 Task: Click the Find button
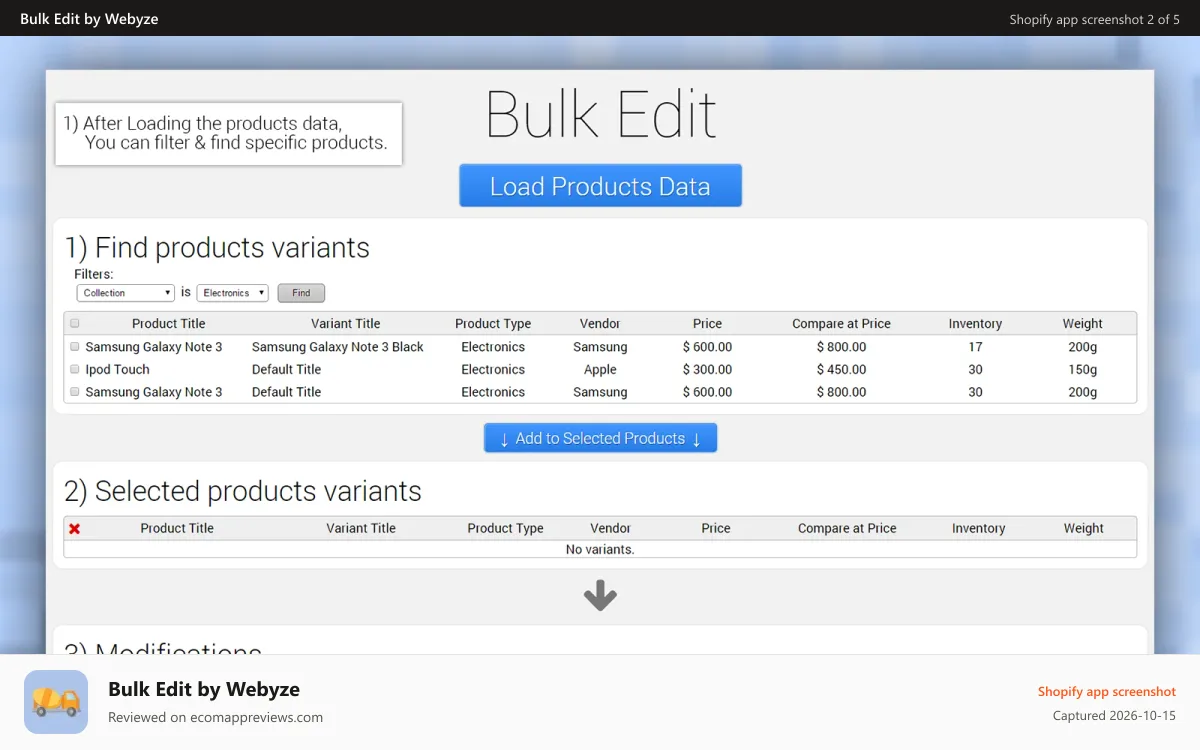[x=301, y=293]
